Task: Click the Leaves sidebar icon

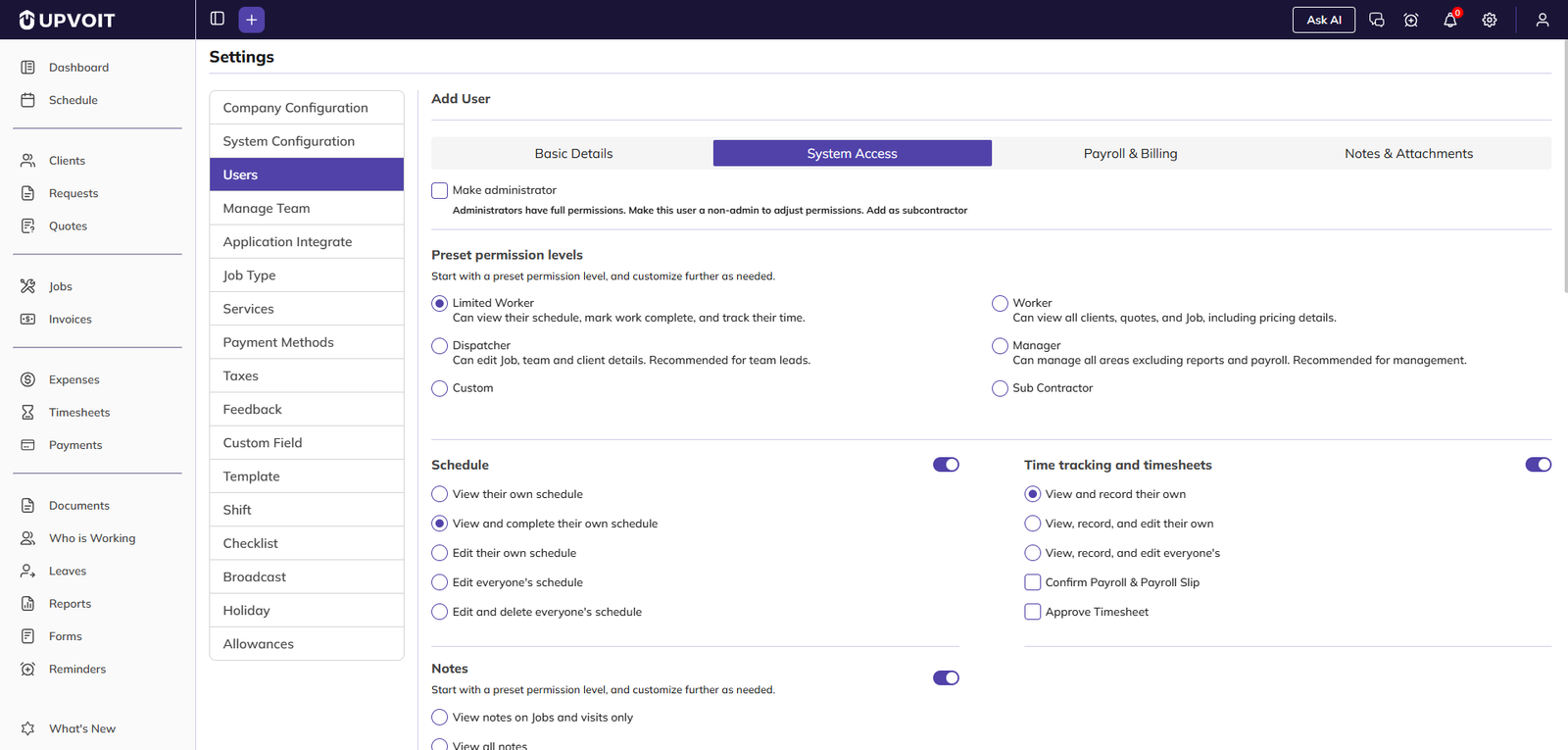Action: coord(28,571)
